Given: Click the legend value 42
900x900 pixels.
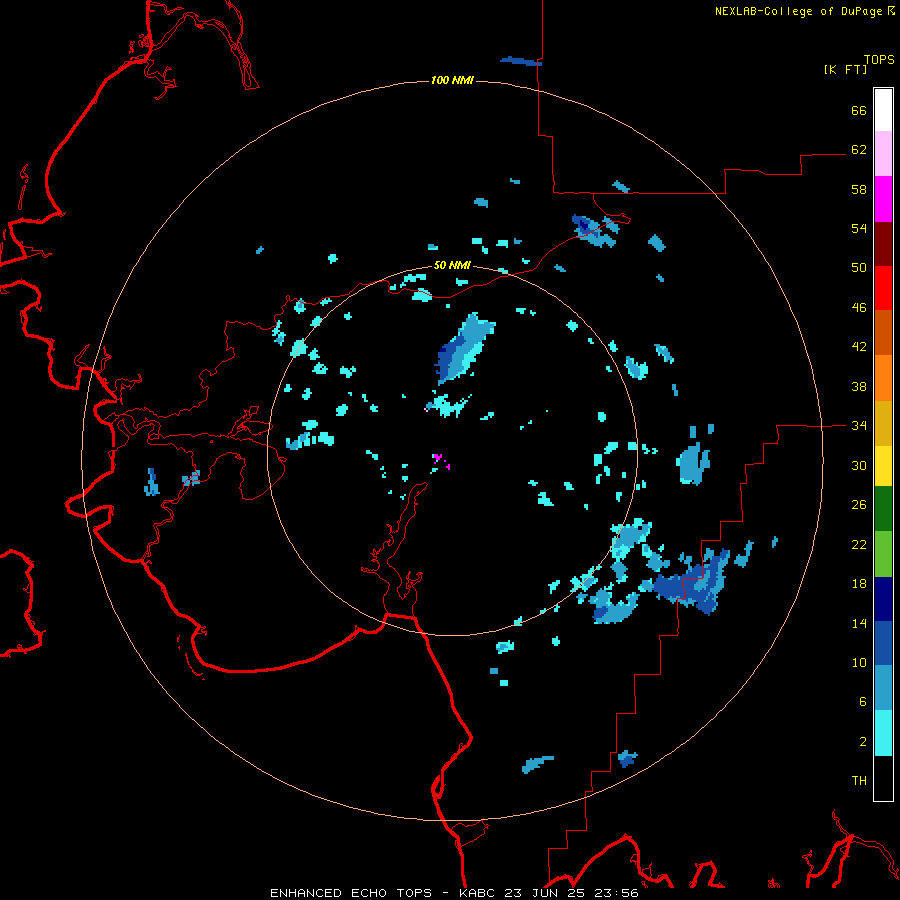Looking at the screenshot, I should tap(859, 347).
